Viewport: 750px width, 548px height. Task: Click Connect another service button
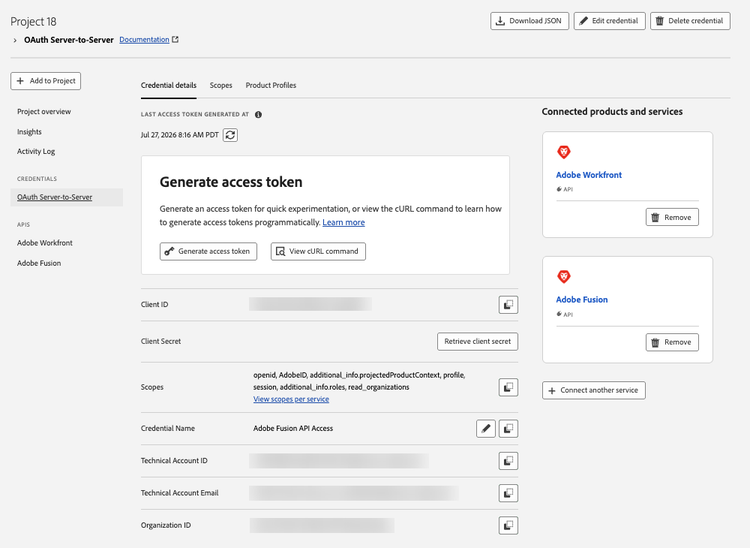[594, 390]
